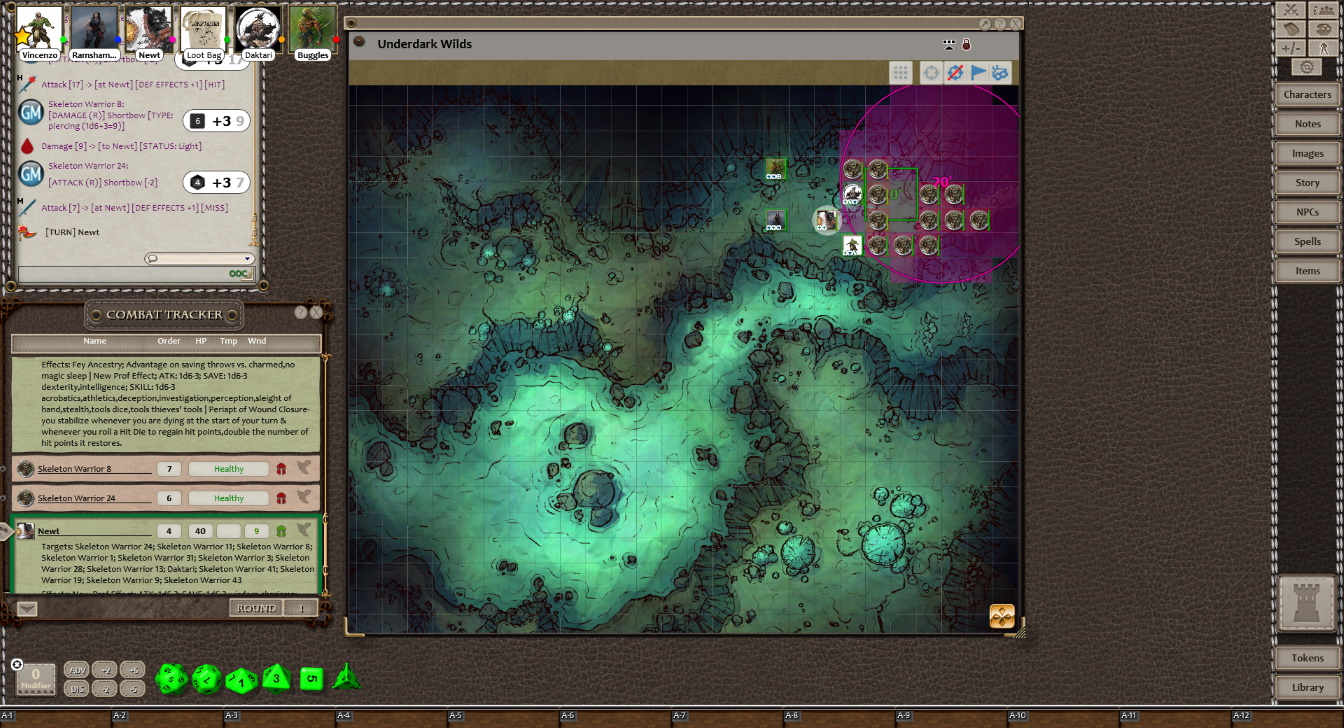Click Skeleton Warrior 8's name in the tracker
1344x728 pixels.
pyautogui.click(x=75, y=469)
